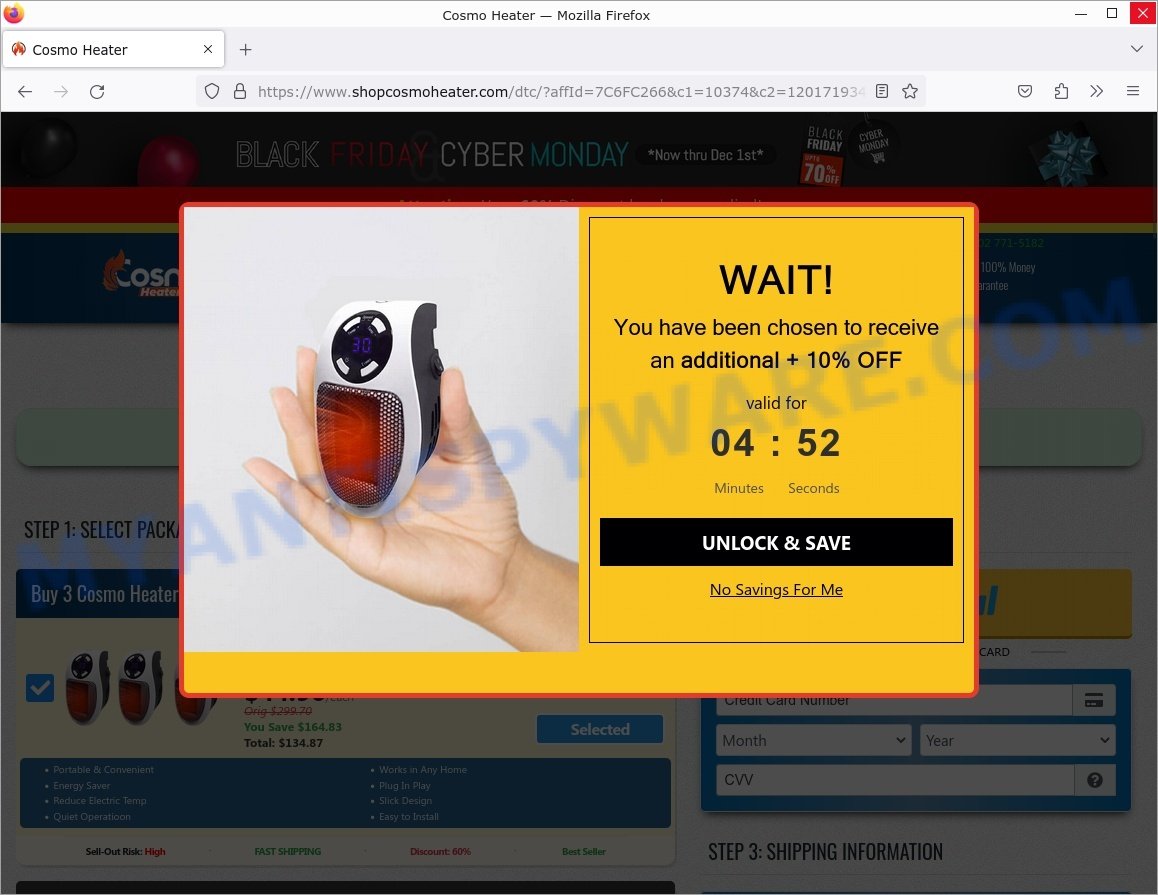Focus the CVV input field
The image size is (1158, 895).
[x=895, y=780]
